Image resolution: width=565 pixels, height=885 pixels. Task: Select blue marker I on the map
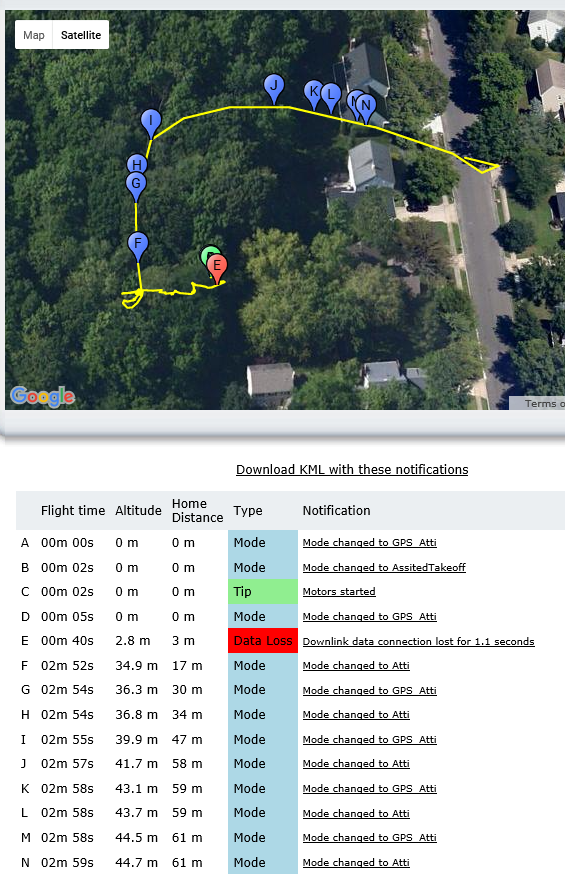[151, 124]
